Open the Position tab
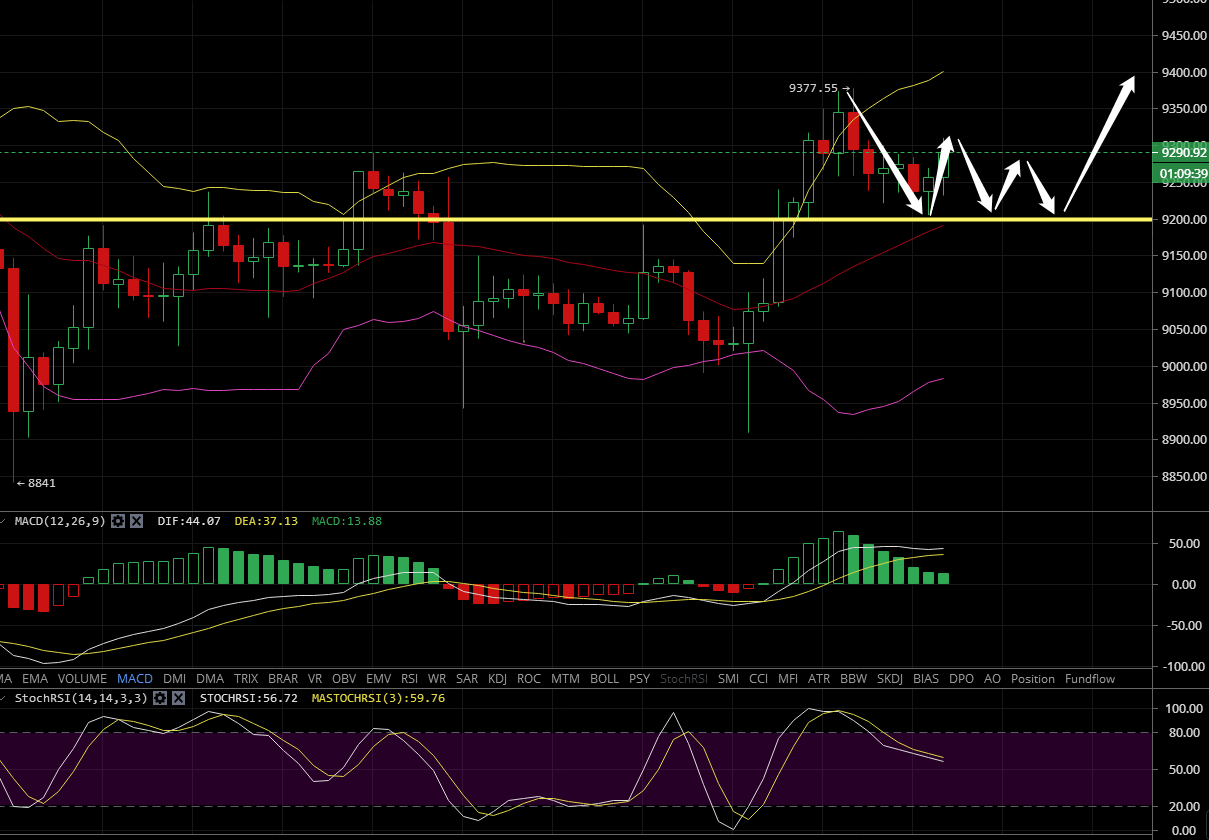Screen dimensions: 1209x840 tap(1032, 679)
